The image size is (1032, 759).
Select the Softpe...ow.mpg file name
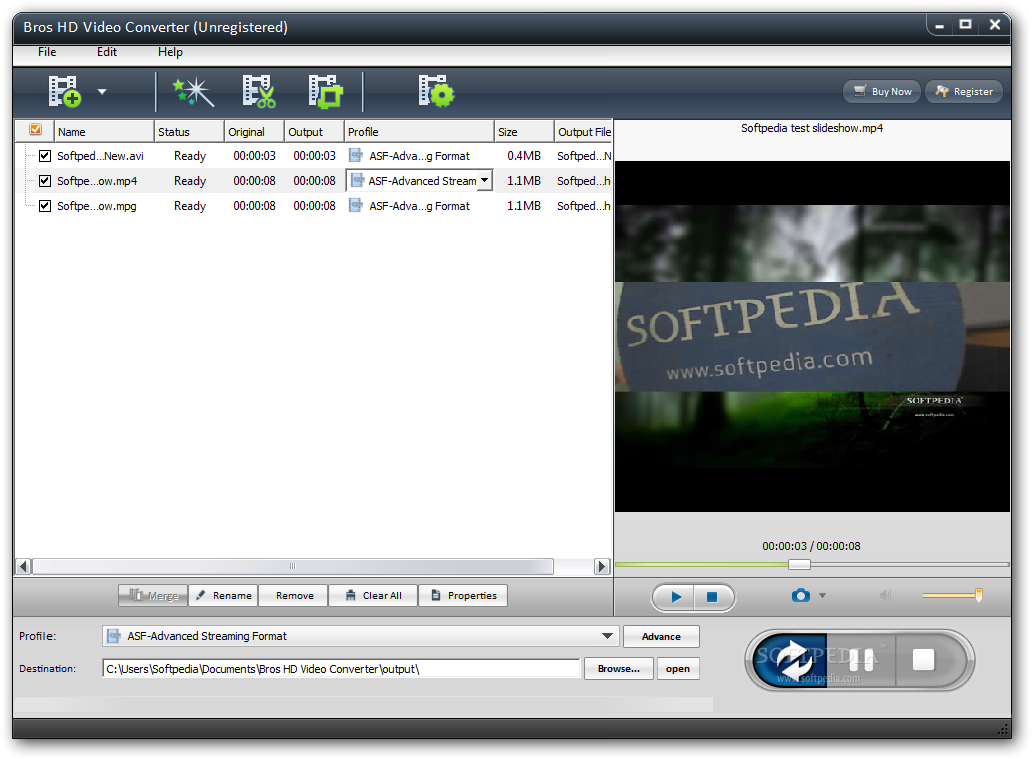coord(97,206)
